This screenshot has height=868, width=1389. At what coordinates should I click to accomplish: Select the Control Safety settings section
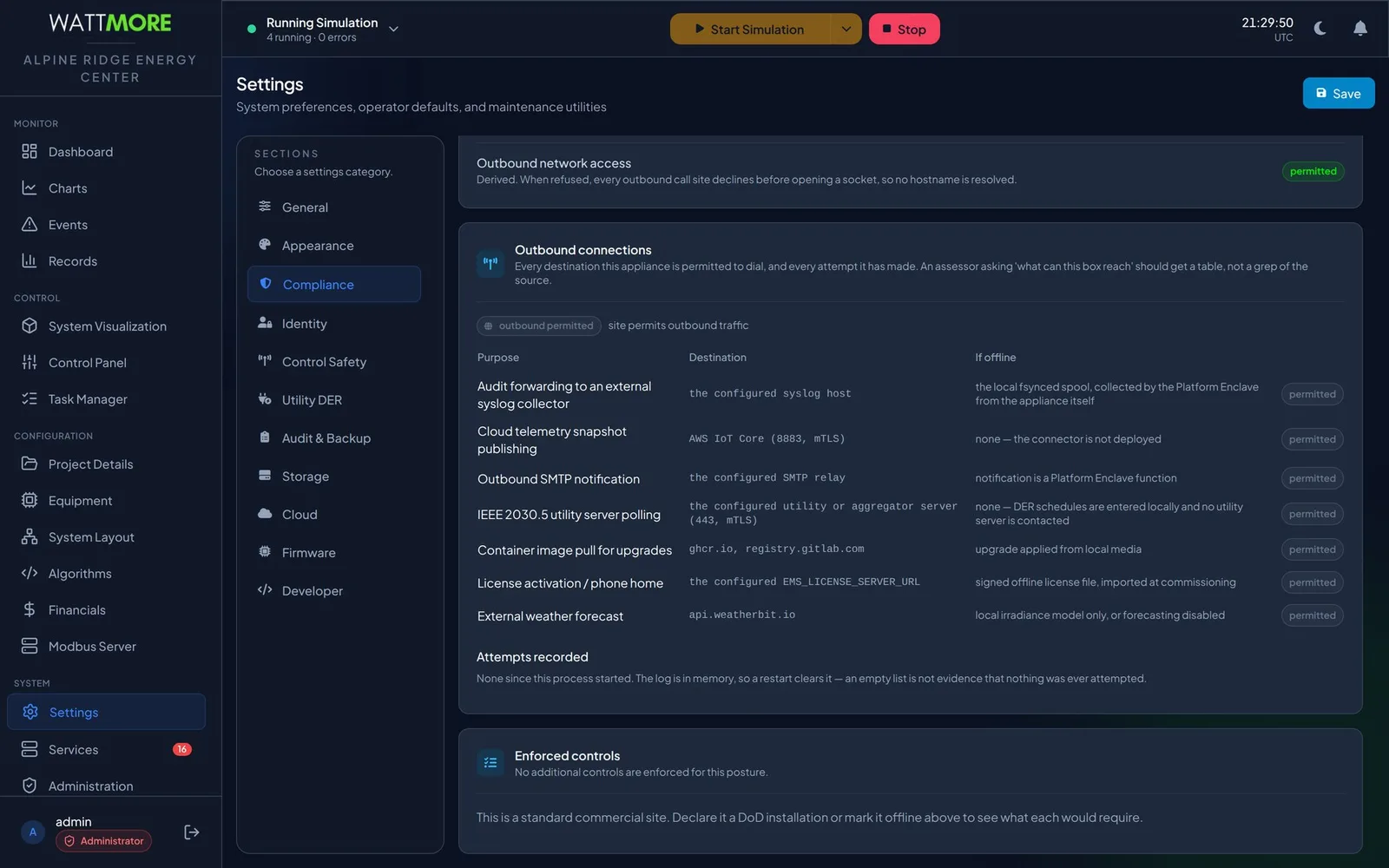334,362
